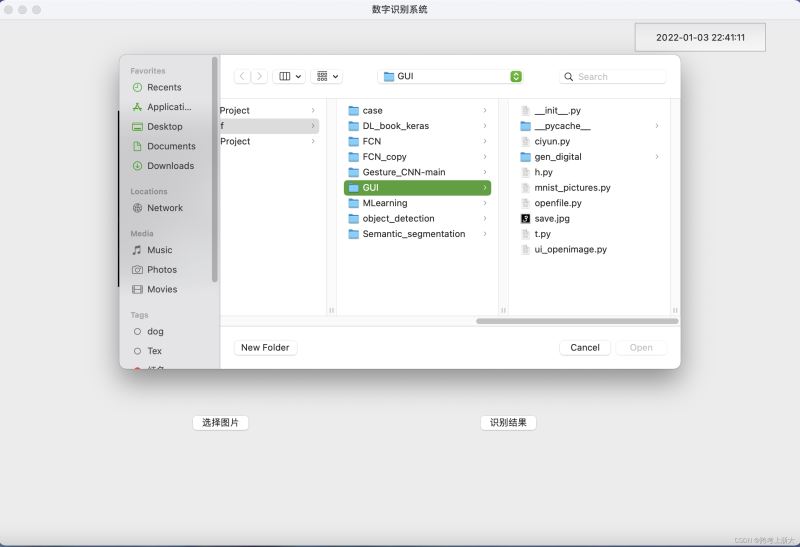Open the item grouping dropdown
This screenshot has height=547, width=800.
pyautogui.click(x=326, y=76)
